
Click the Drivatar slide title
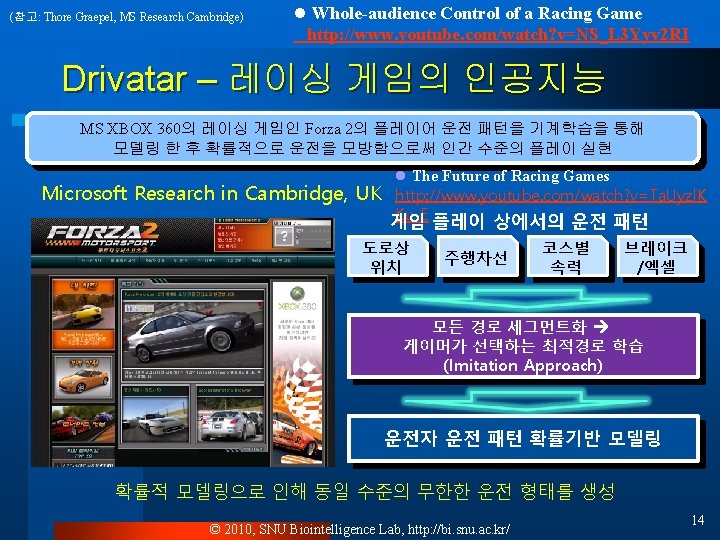pyautogui.click(x=333, y=78)
